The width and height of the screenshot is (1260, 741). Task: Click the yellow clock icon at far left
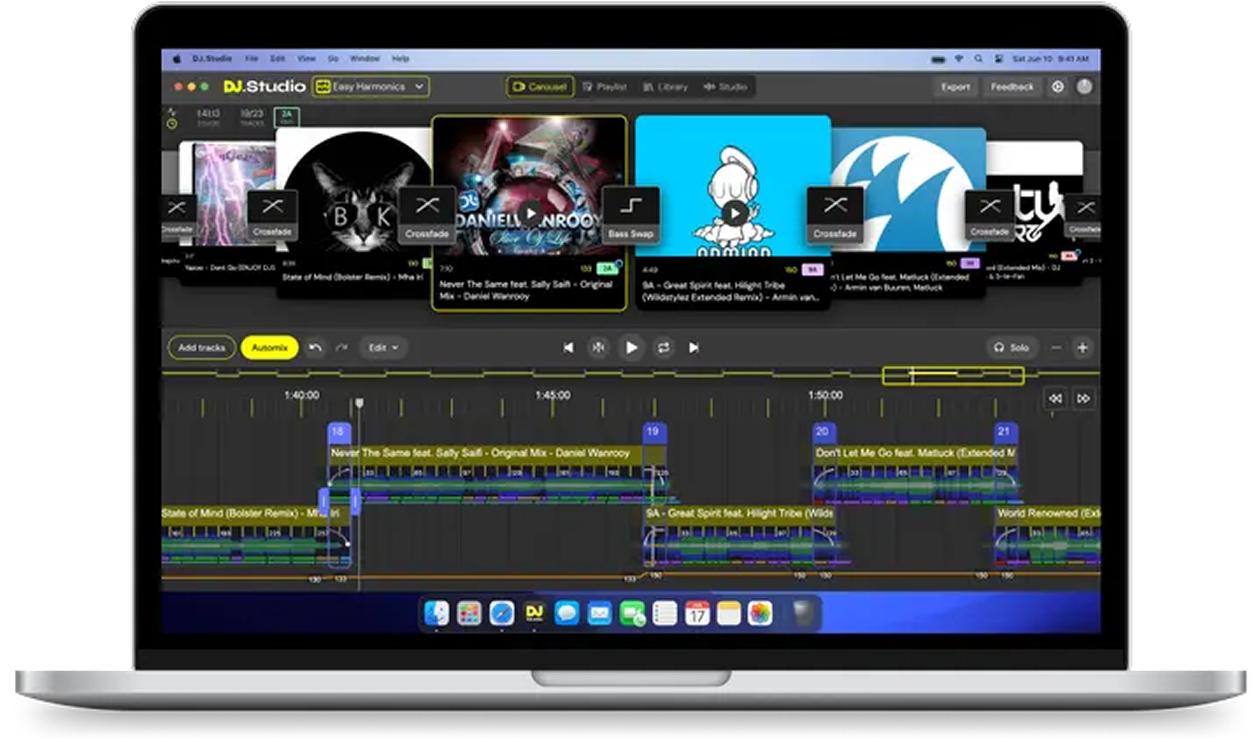pyautogui.click(x=172, y=124)
